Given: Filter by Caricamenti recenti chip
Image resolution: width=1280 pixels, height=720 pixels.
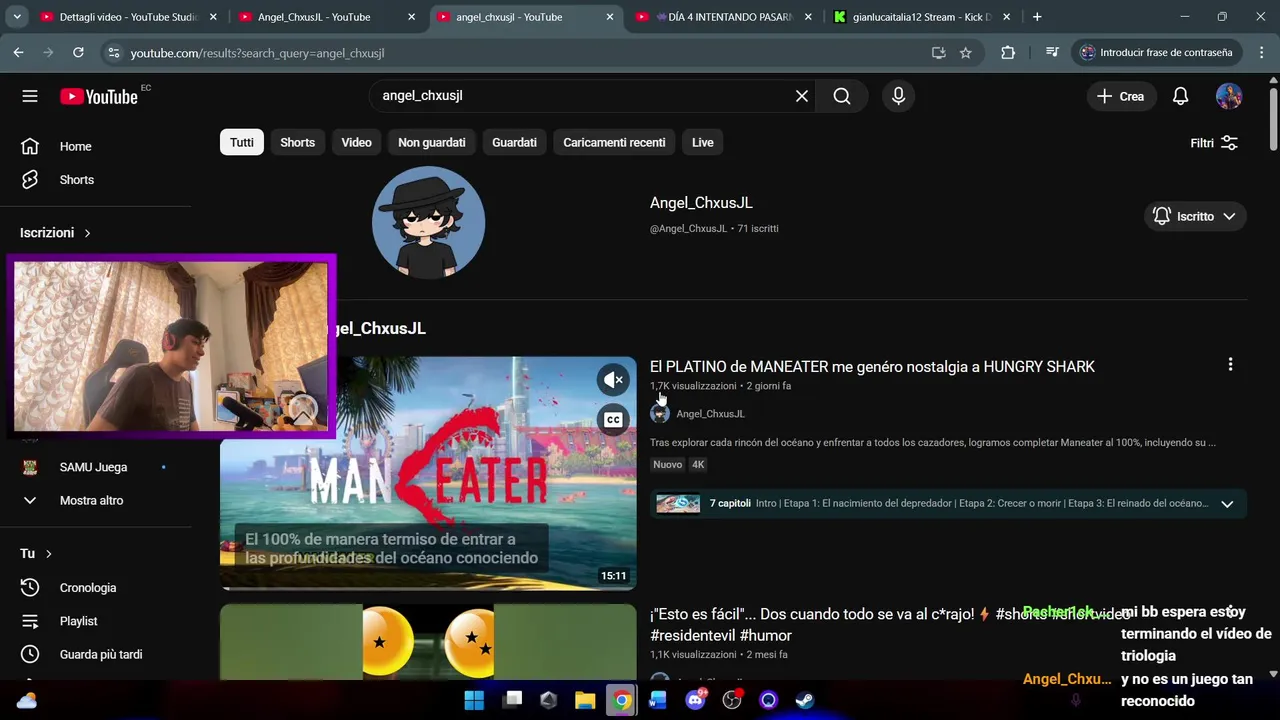Looking at the screenshot, I should [x=614, y=142].
